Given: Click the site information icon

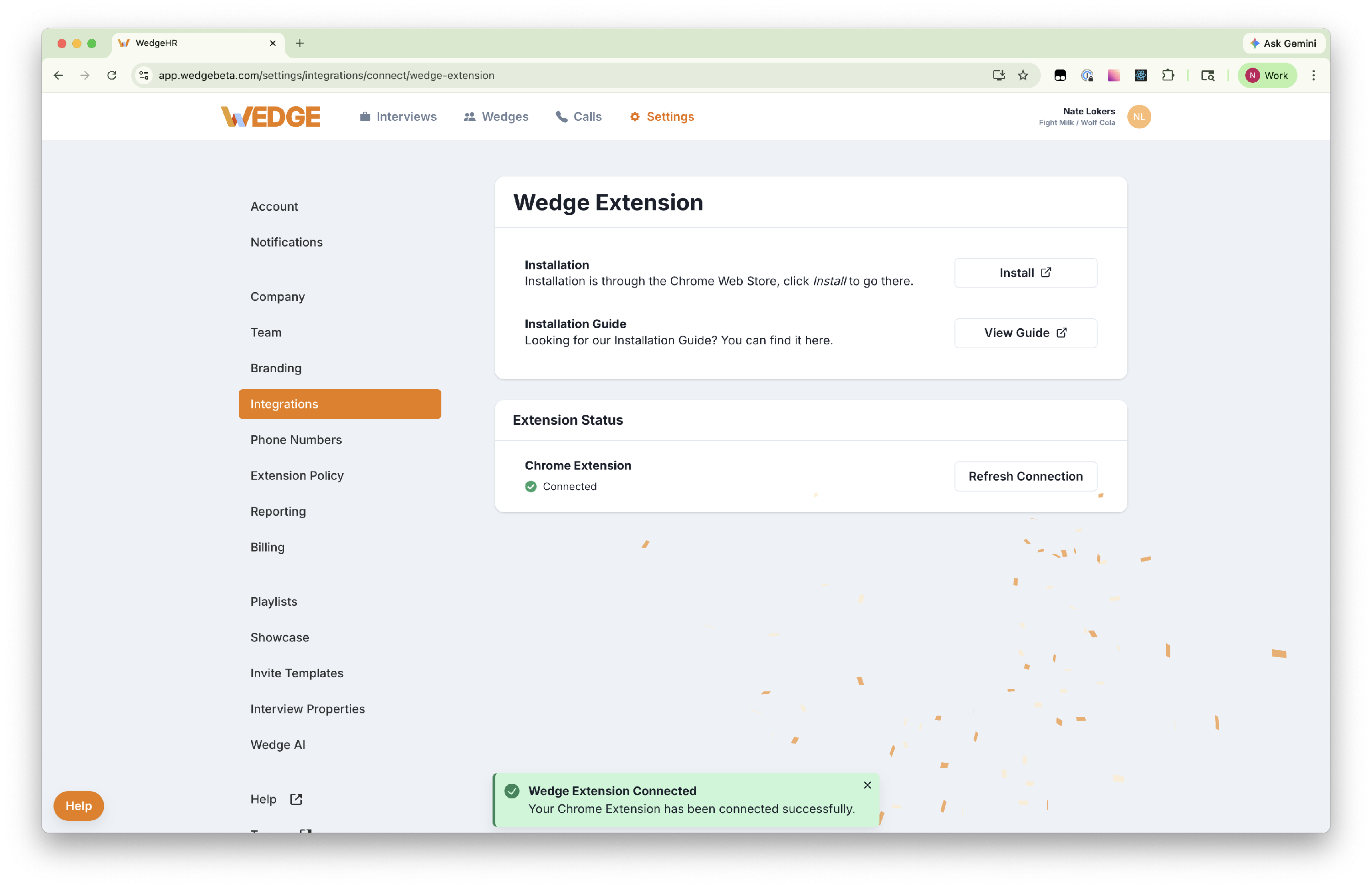Looking at the screenshot, I should click(144, 75).
